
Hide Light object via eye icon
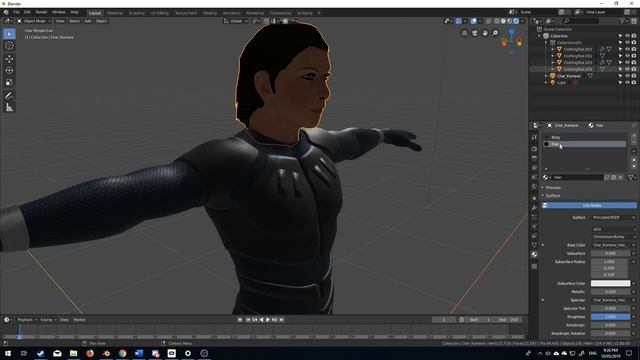coord(627,82)
